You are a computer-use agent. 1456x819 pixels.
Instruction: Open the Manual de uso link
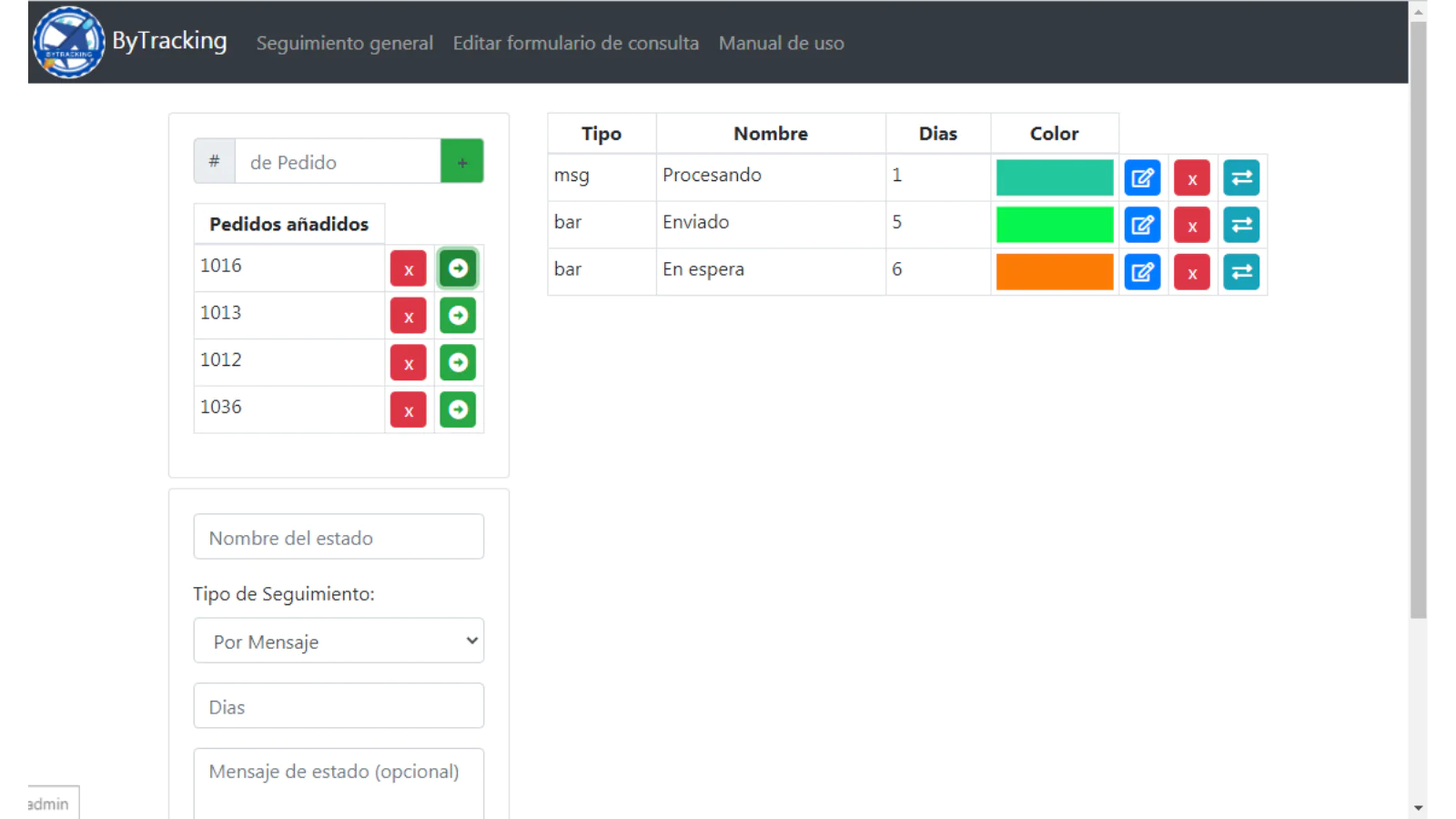point(782,43)
